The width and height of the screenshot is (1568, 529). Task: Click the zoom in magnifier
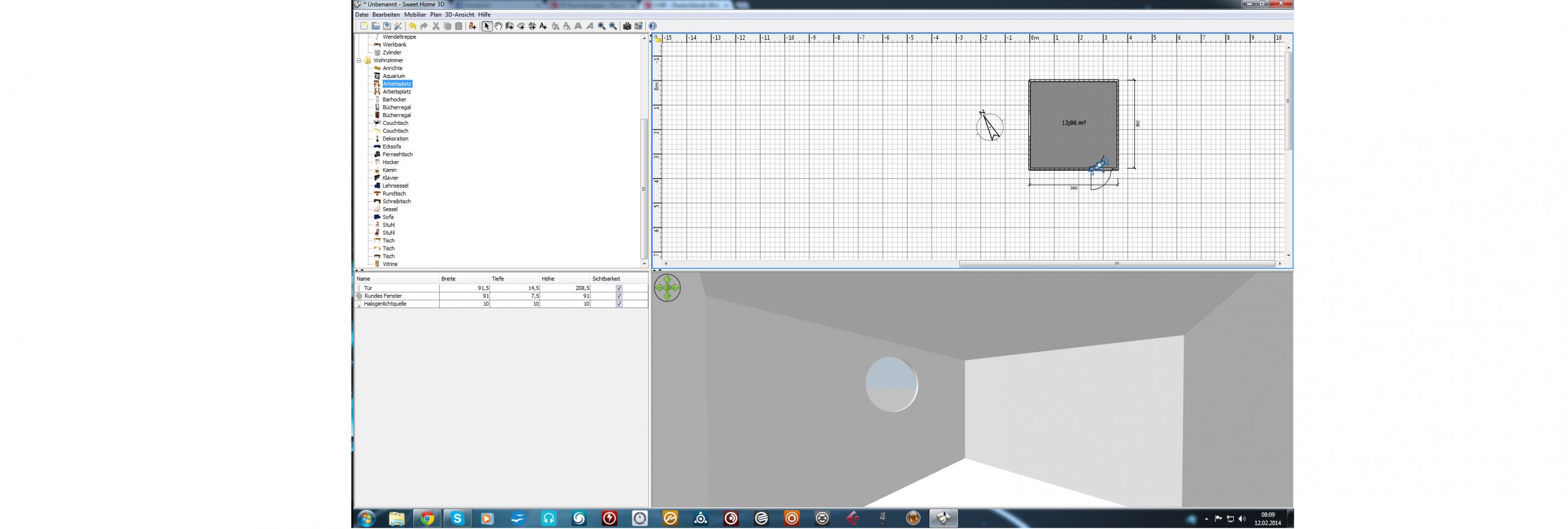601,26
